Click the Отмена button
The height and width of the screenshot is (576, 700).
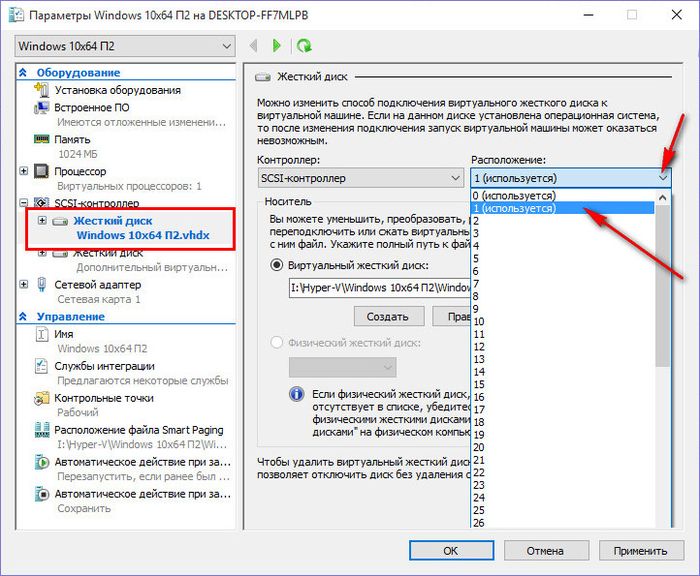546,551
